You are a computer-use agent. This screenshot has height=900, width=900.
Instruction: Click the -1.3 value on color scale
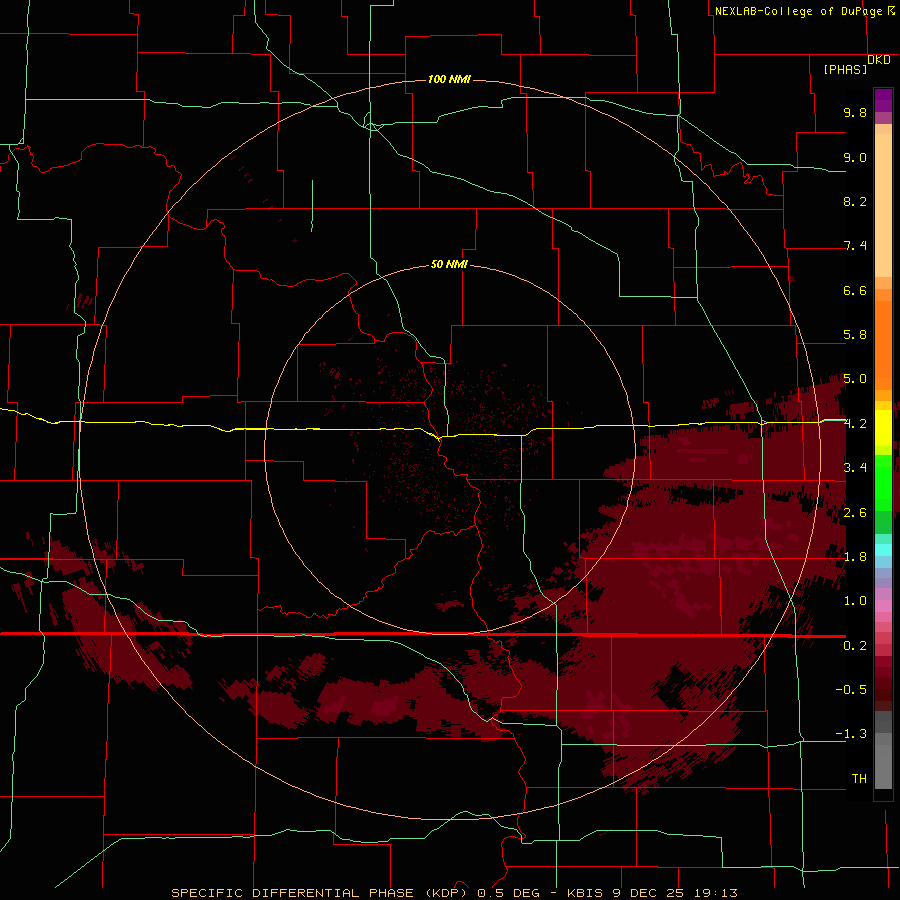851,734
